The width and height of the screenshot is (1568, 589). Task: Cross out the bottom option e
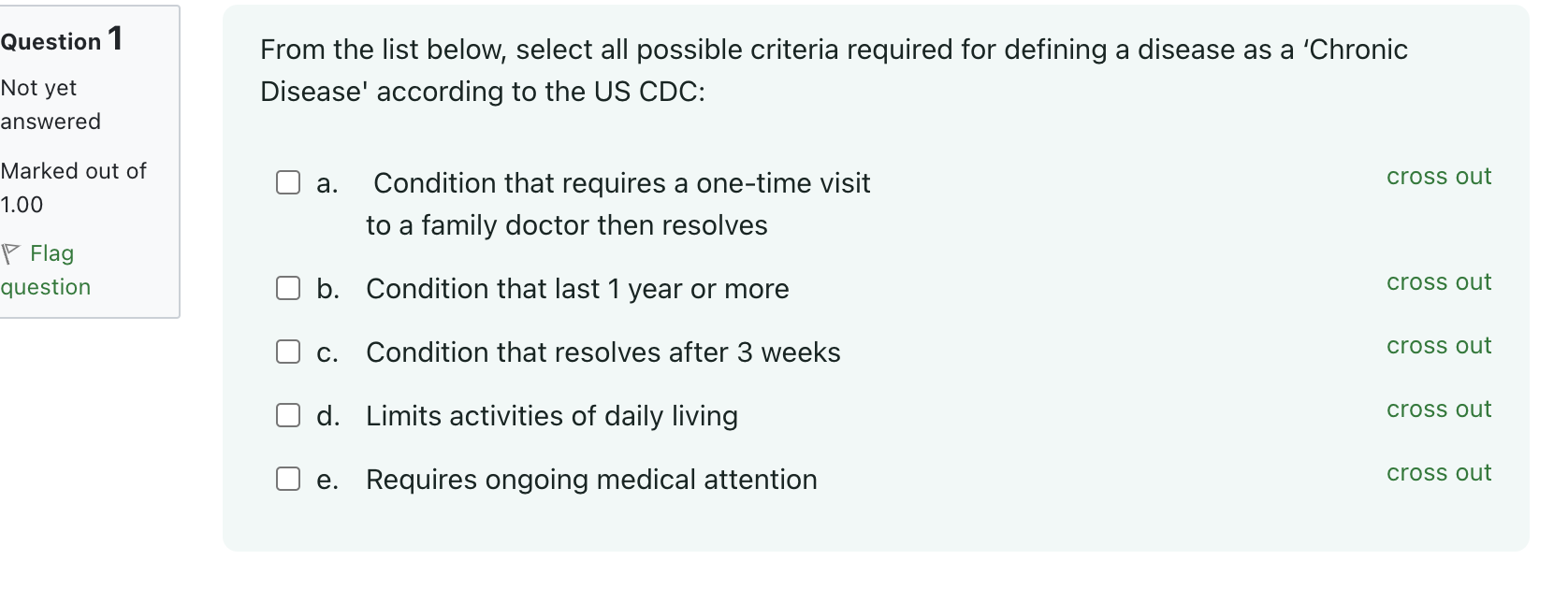(1438, 473)
